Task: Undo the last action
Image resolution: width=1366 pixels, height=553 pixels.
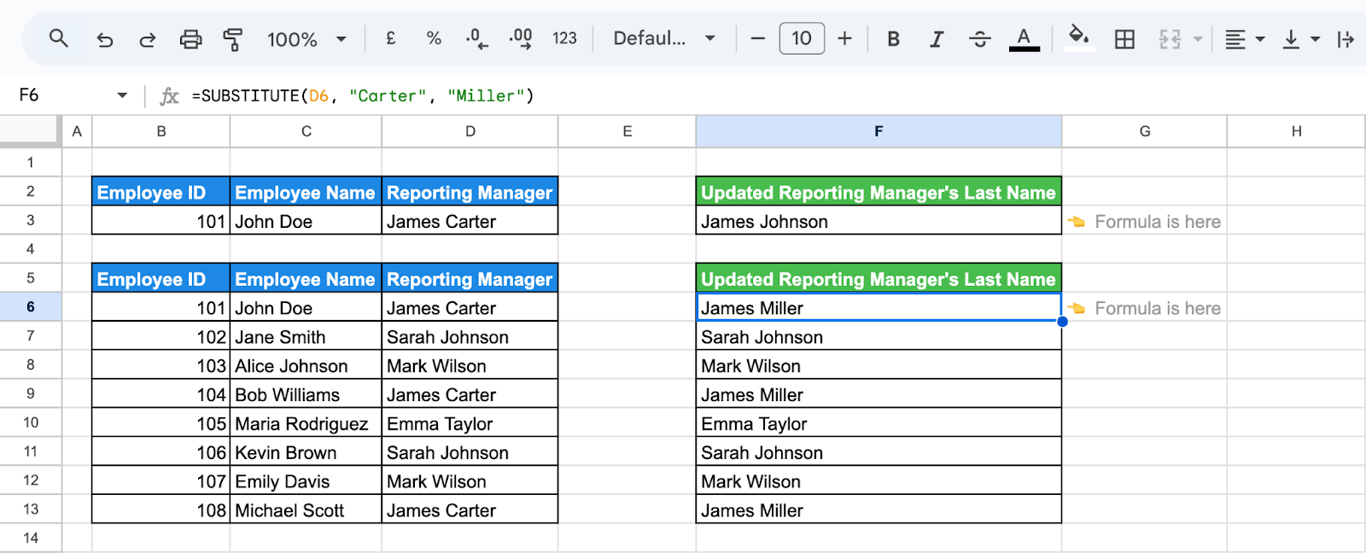Action: tap(105, 39)
